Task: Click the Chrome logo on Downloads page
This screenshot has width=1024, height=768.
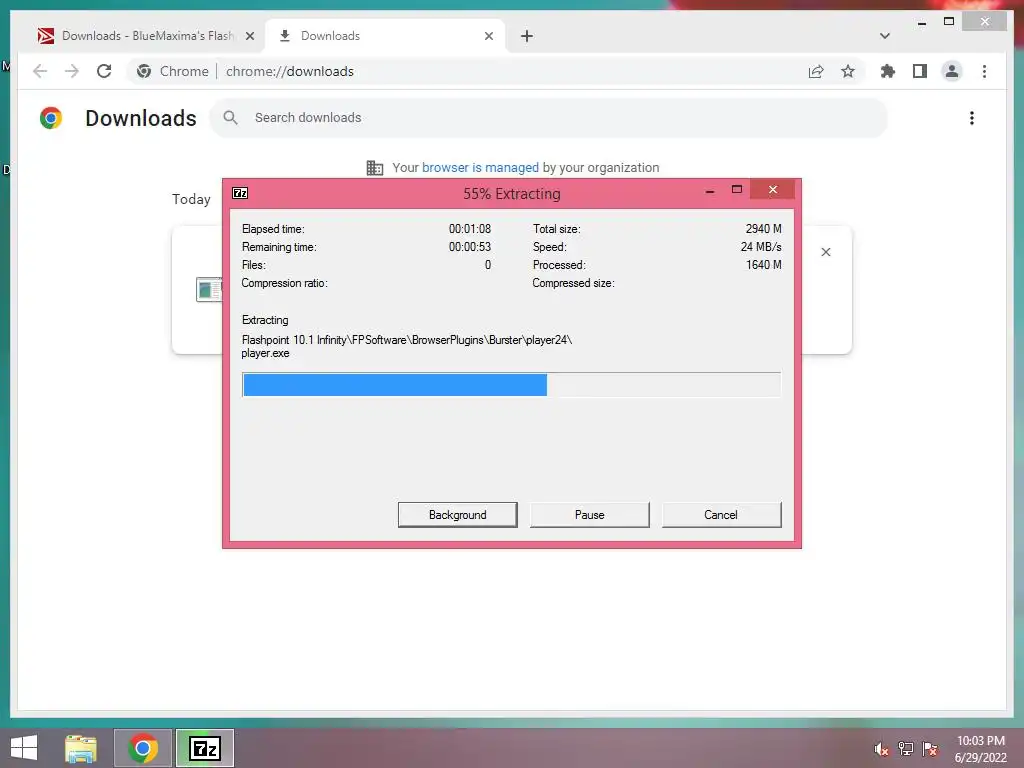Action: tap(51, 118)
